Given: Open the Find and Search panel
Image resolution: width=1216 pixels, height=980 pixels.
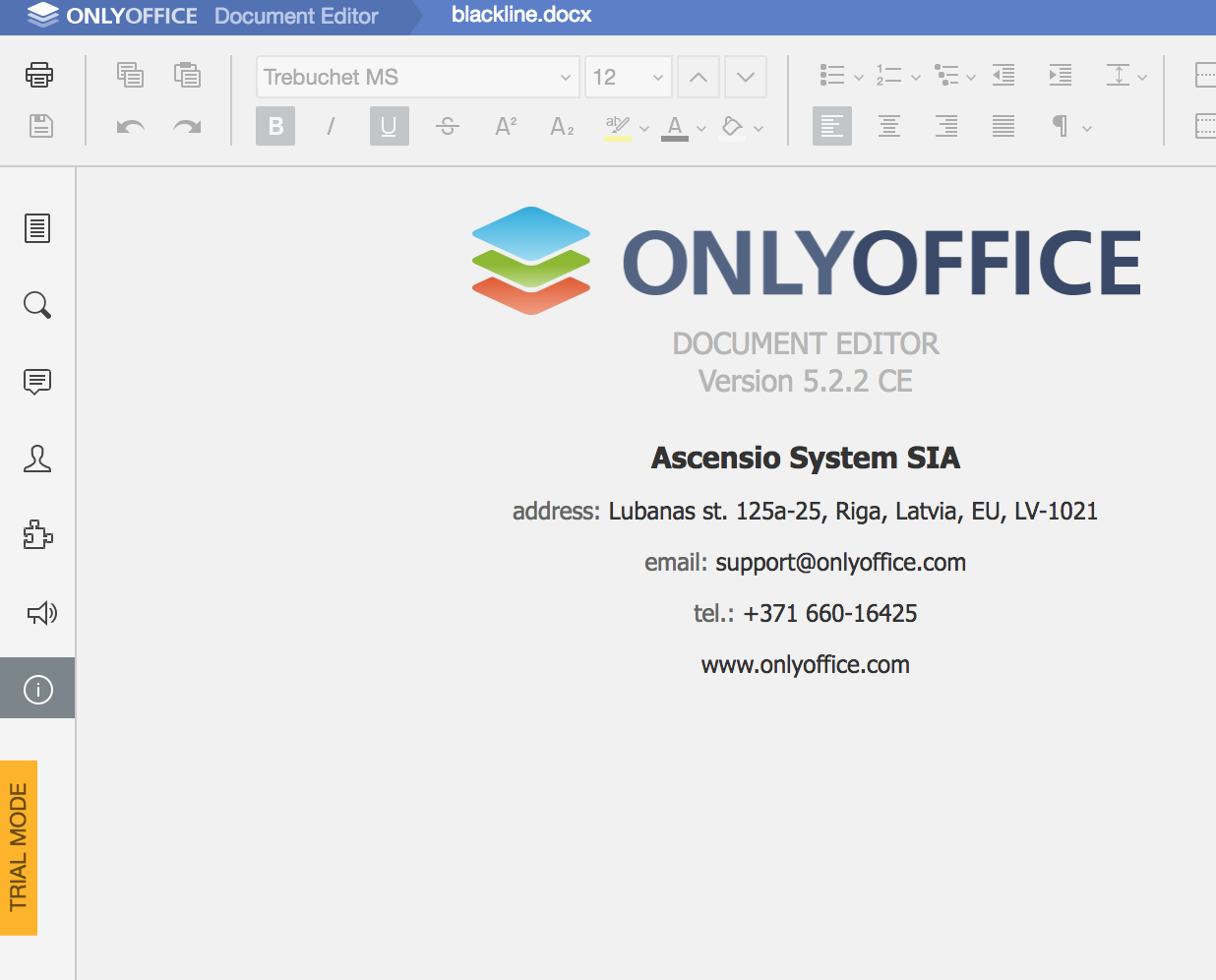Looking at the screenshot, I should point(37,305).
